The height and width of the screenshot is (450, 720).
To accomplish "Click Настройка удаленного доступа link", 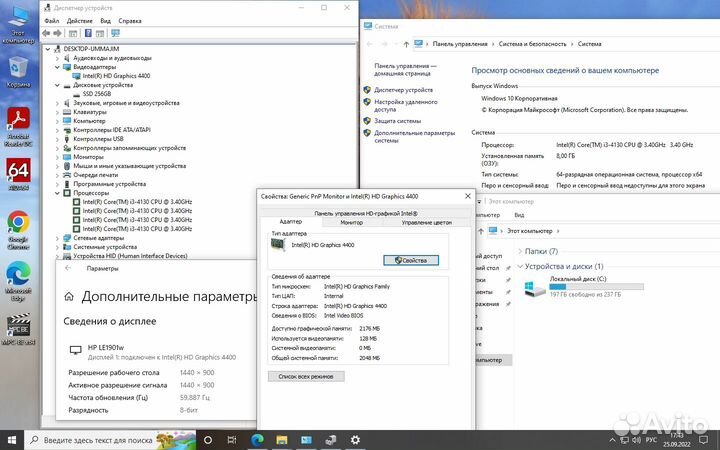I will 405,106.
